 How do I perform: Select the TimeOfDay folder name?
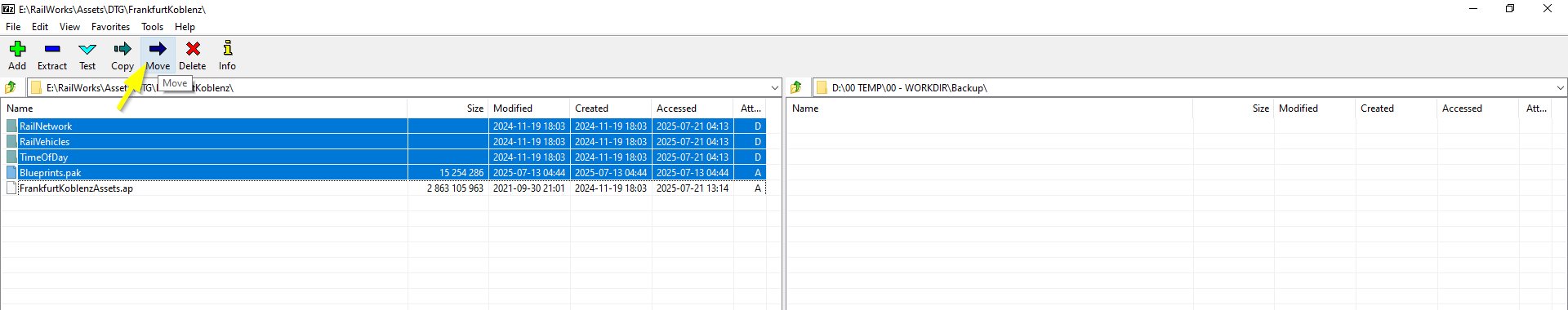(x=43, y=157)
